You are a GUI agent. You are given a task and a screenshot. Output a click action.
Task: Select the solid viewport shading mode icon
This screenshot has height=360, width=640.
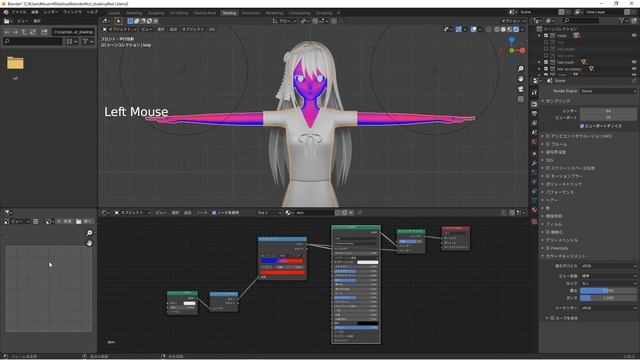pos(503,29)
